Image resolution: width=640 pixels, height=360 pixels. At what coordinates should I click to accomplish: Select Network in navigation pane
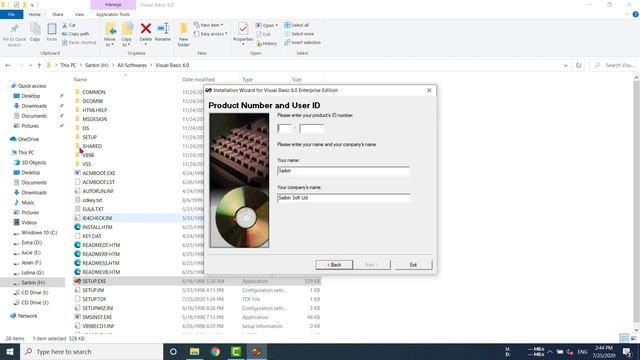[x=27, y=316]
